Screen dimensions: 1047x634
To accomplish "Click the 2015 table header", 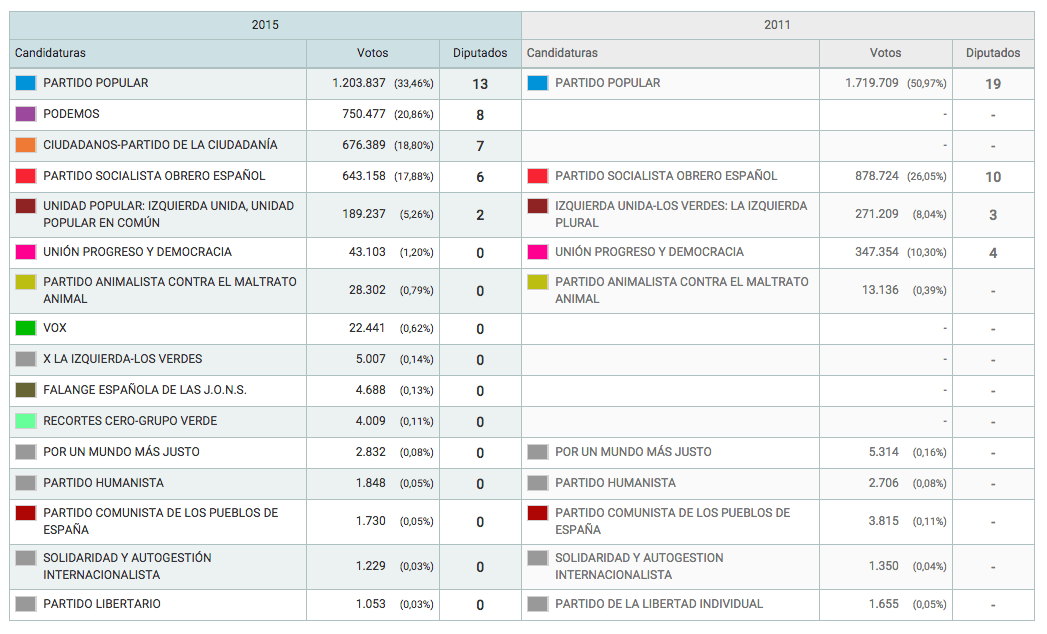I will pos(265,25).
